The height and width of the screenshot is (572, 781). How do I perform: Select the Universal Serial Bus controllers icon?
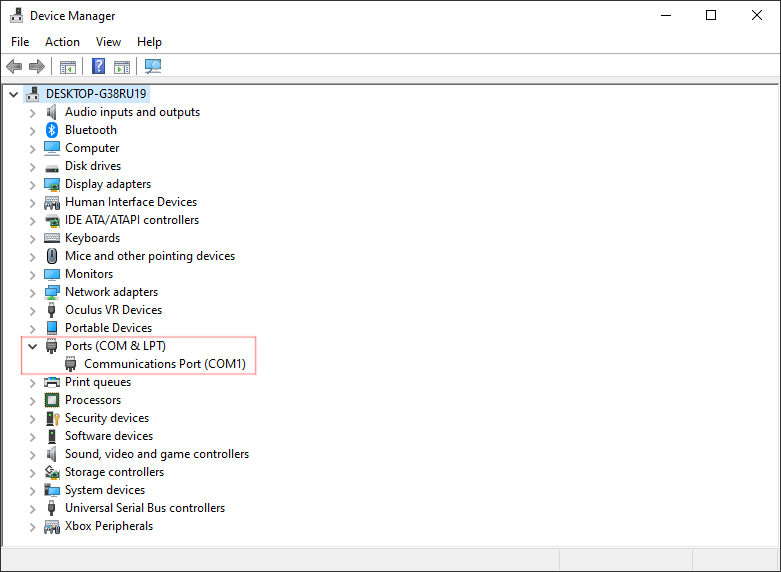pyautogui.click(x=51, y=508)
